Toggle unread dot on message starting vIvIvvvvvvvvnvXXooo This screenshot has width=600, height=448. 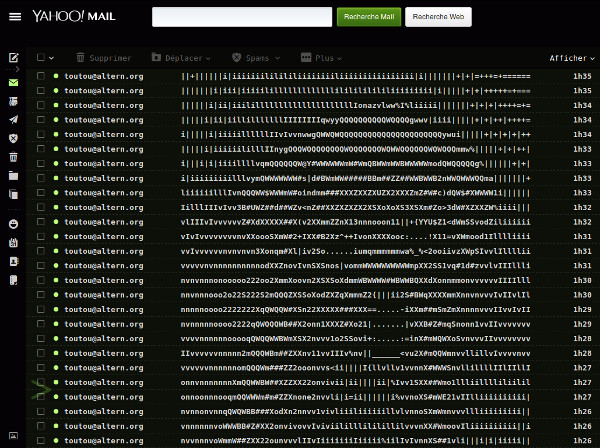click(56, 236)
